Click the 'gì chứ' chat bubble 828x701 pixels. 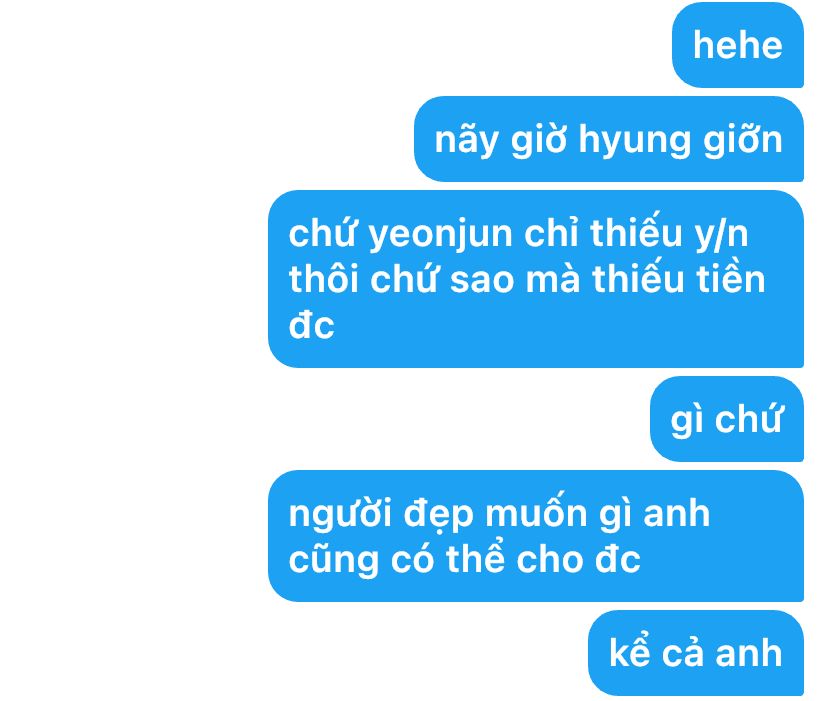(727, 419)
